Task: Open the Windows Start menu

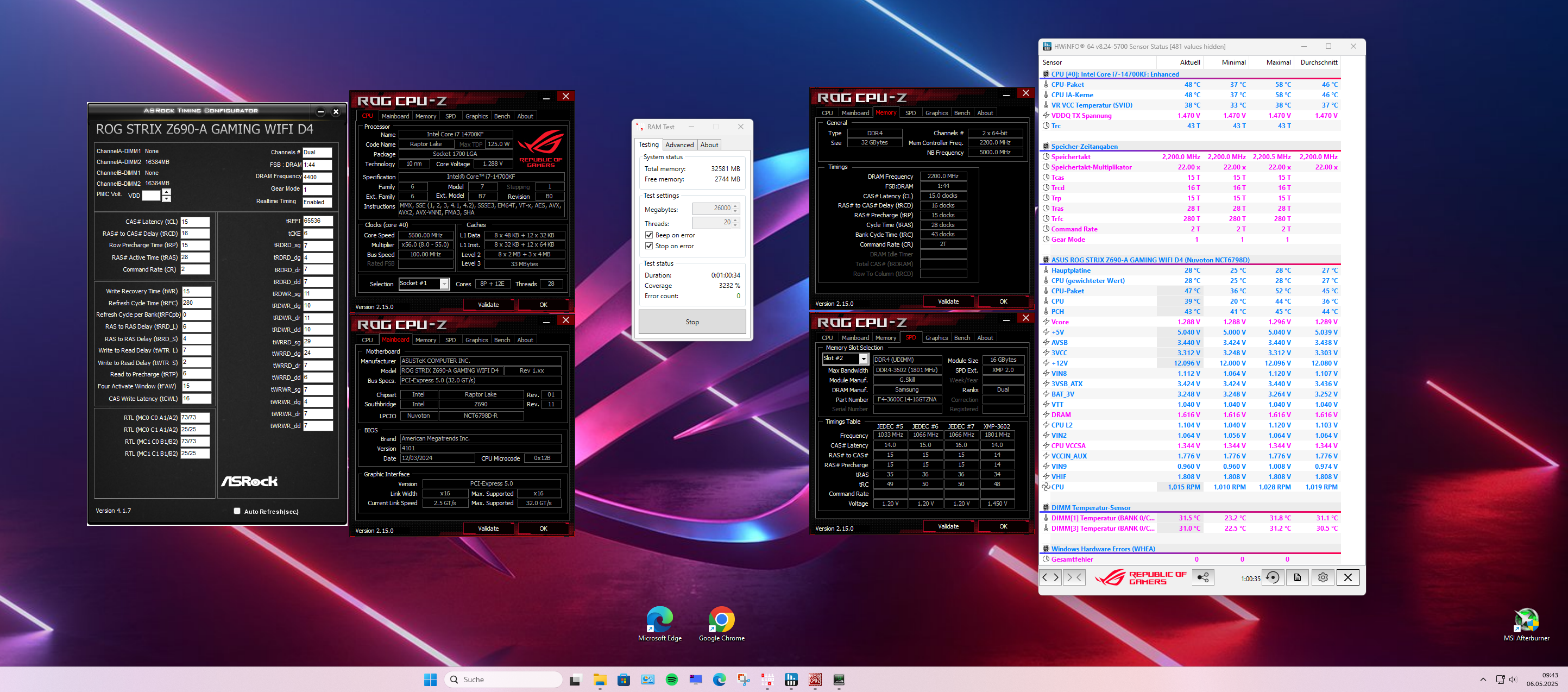Action: (430, 679)
